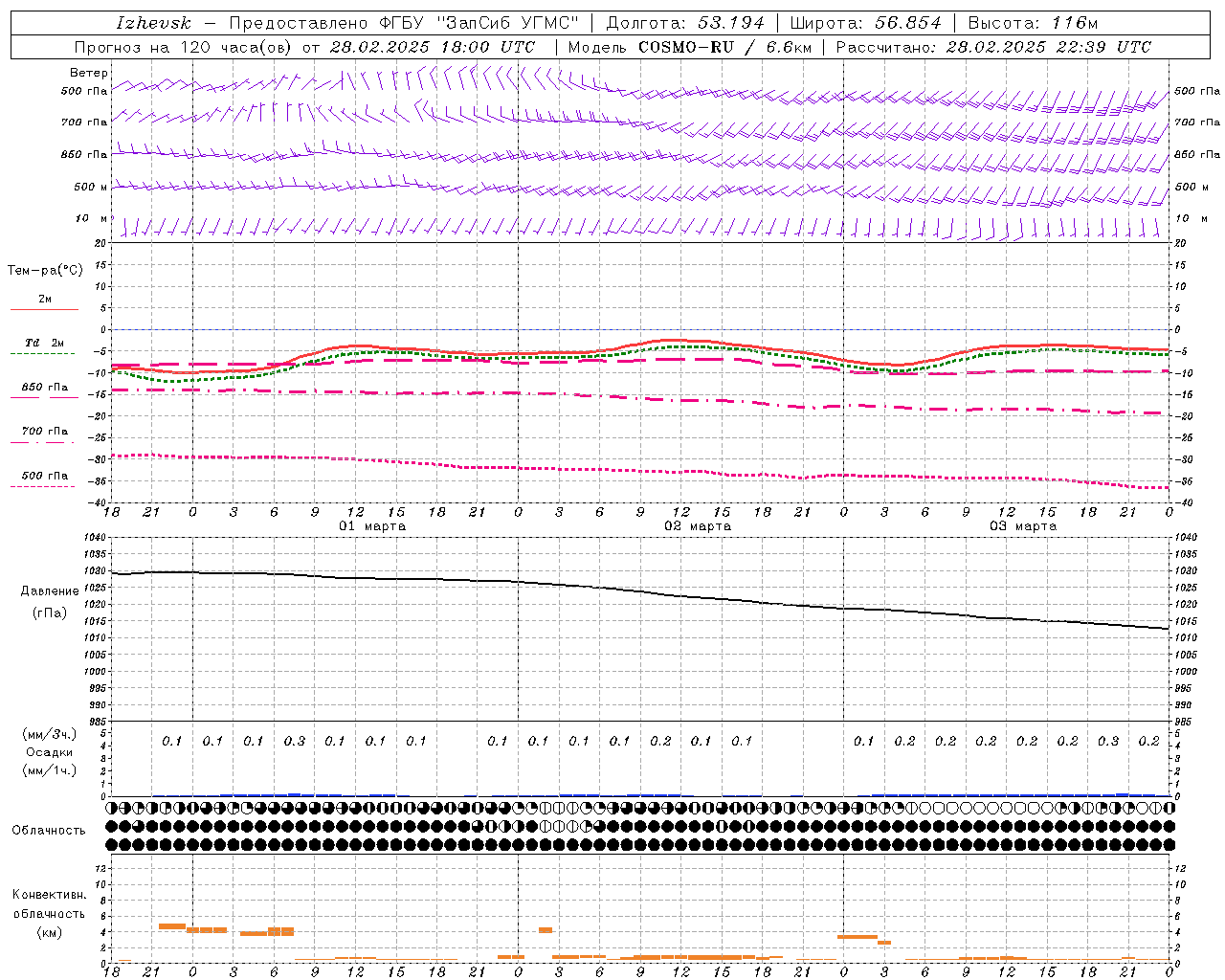Viewport: 1225px width, 980px height.
Task: Click the Тем-ра(°C) panel label
Action: [45, 271]
